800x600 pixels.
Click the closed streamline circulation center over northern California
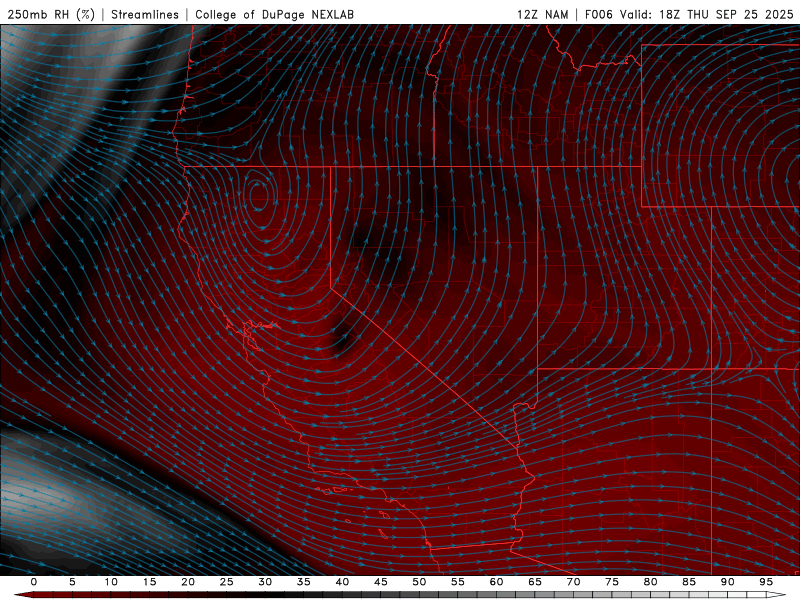click(x=259, y=196)
